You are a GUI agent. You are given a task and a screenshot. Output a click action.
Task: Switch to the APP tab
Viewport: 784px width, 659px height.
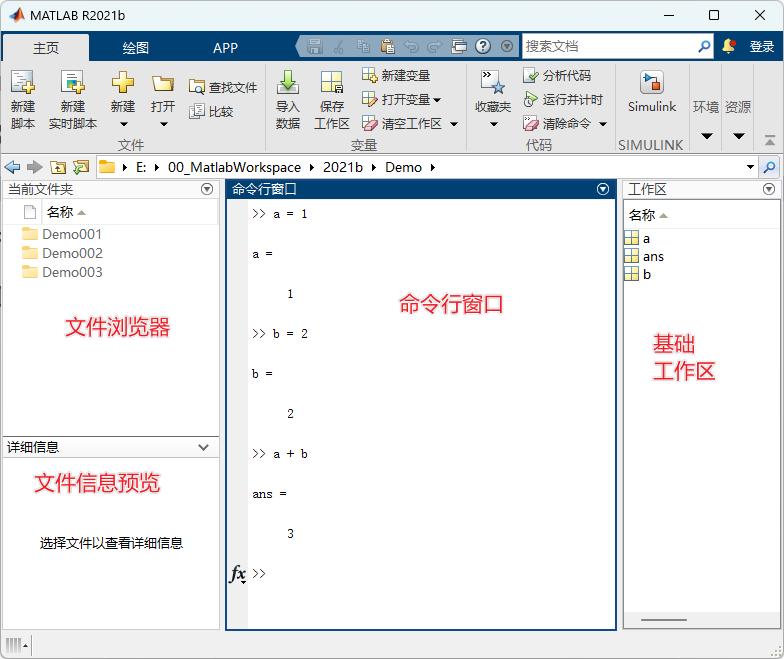[x=226, y=48]
